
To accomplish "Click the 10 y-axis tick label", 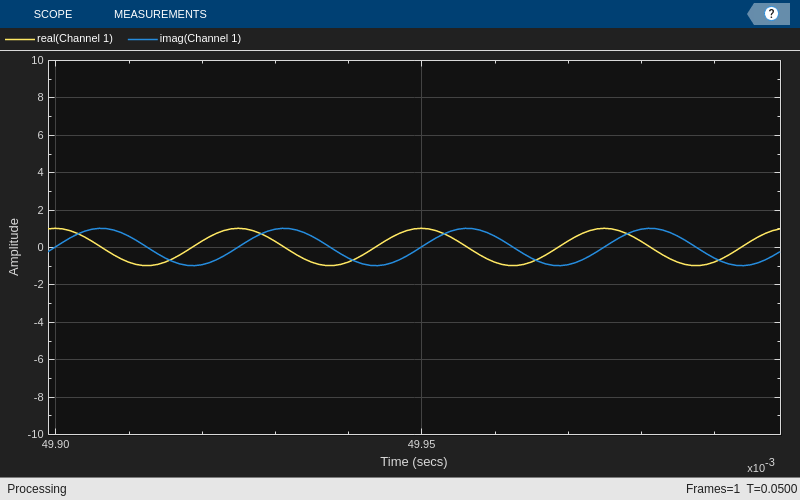I will pos(37,60).
